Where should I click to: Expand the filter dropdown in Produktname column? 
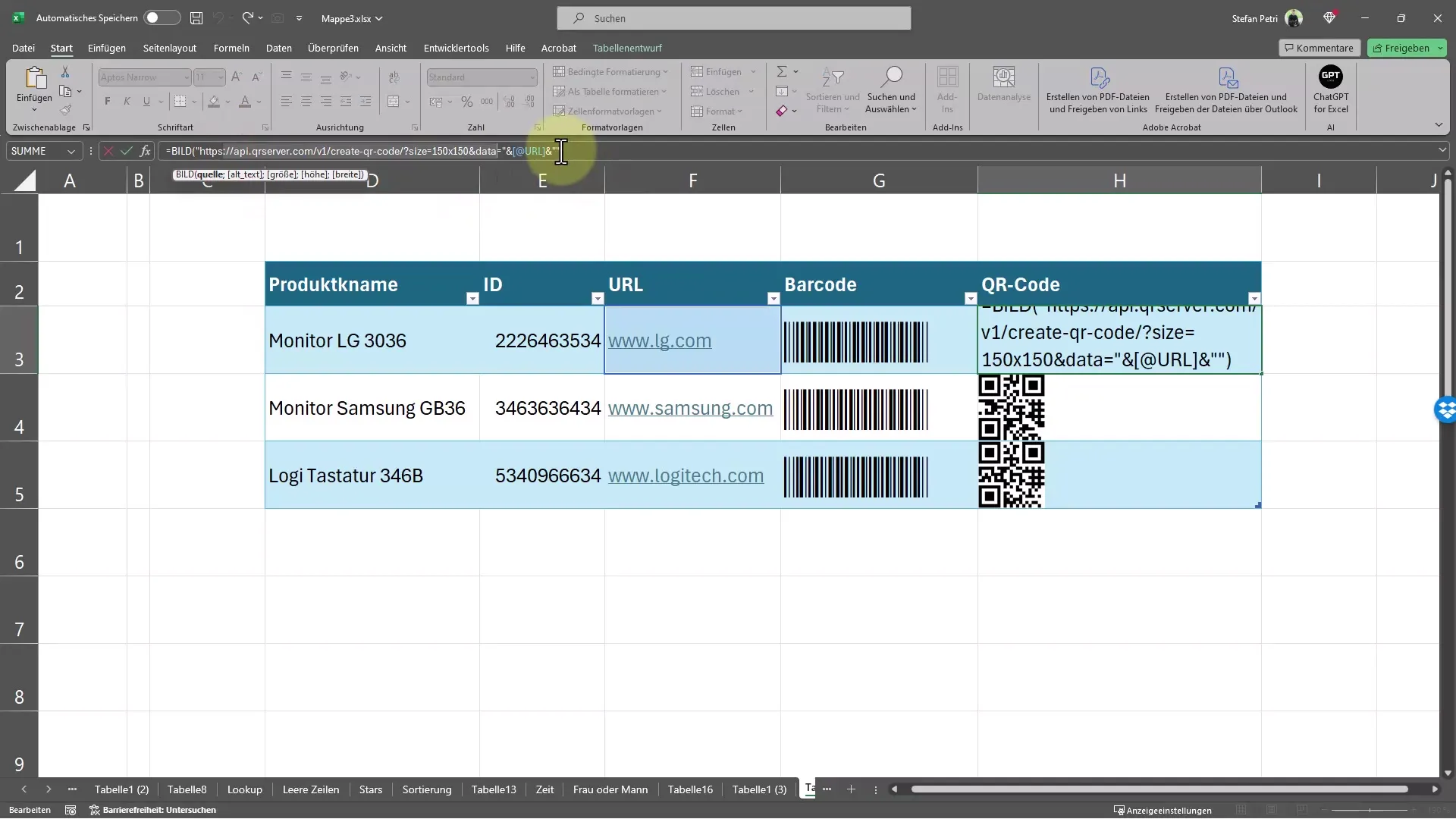471,298
